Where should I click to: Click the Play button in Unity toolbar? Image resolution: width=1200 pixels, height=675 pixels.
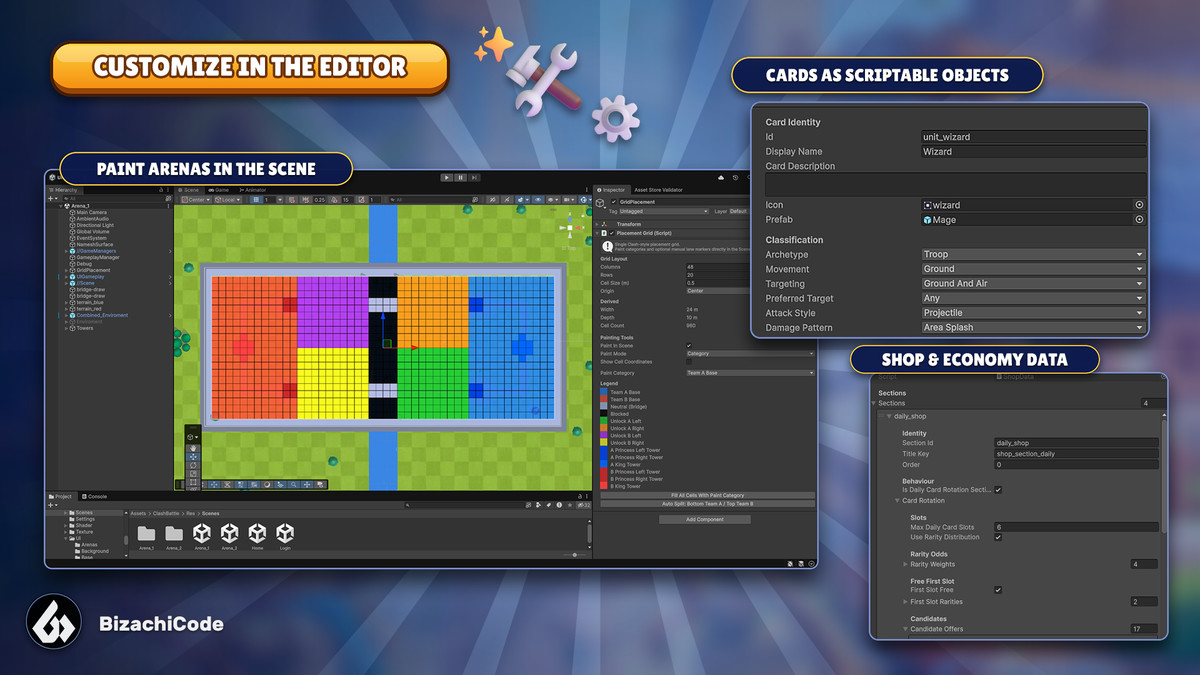click(x=447, y=177)
